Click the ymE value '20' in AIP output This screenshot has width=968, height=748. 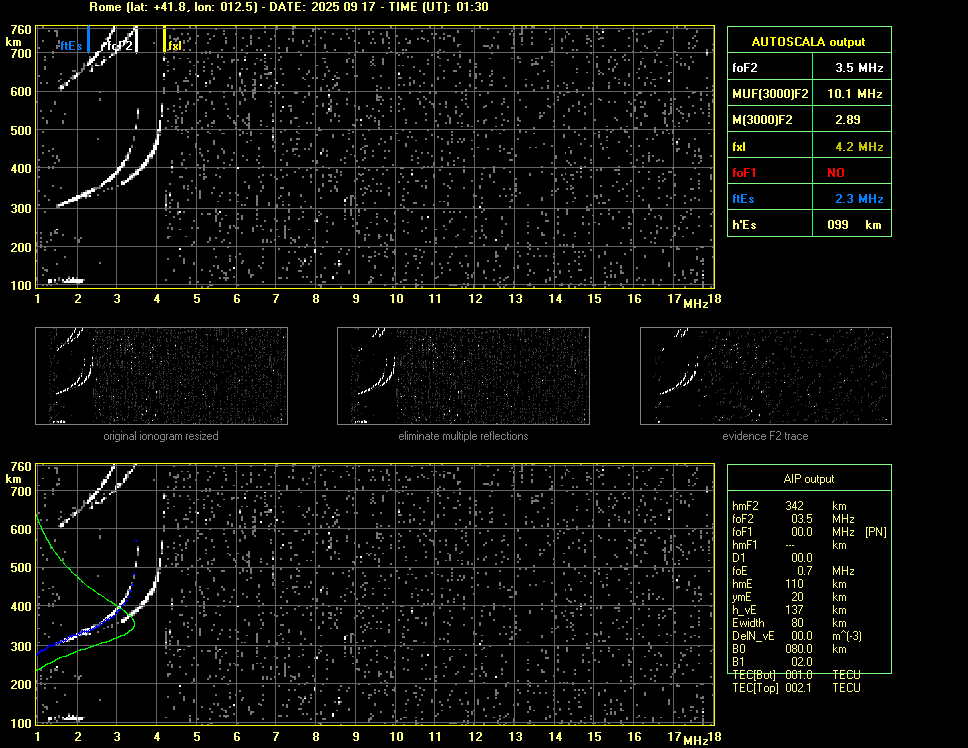(x=798, y=597)
